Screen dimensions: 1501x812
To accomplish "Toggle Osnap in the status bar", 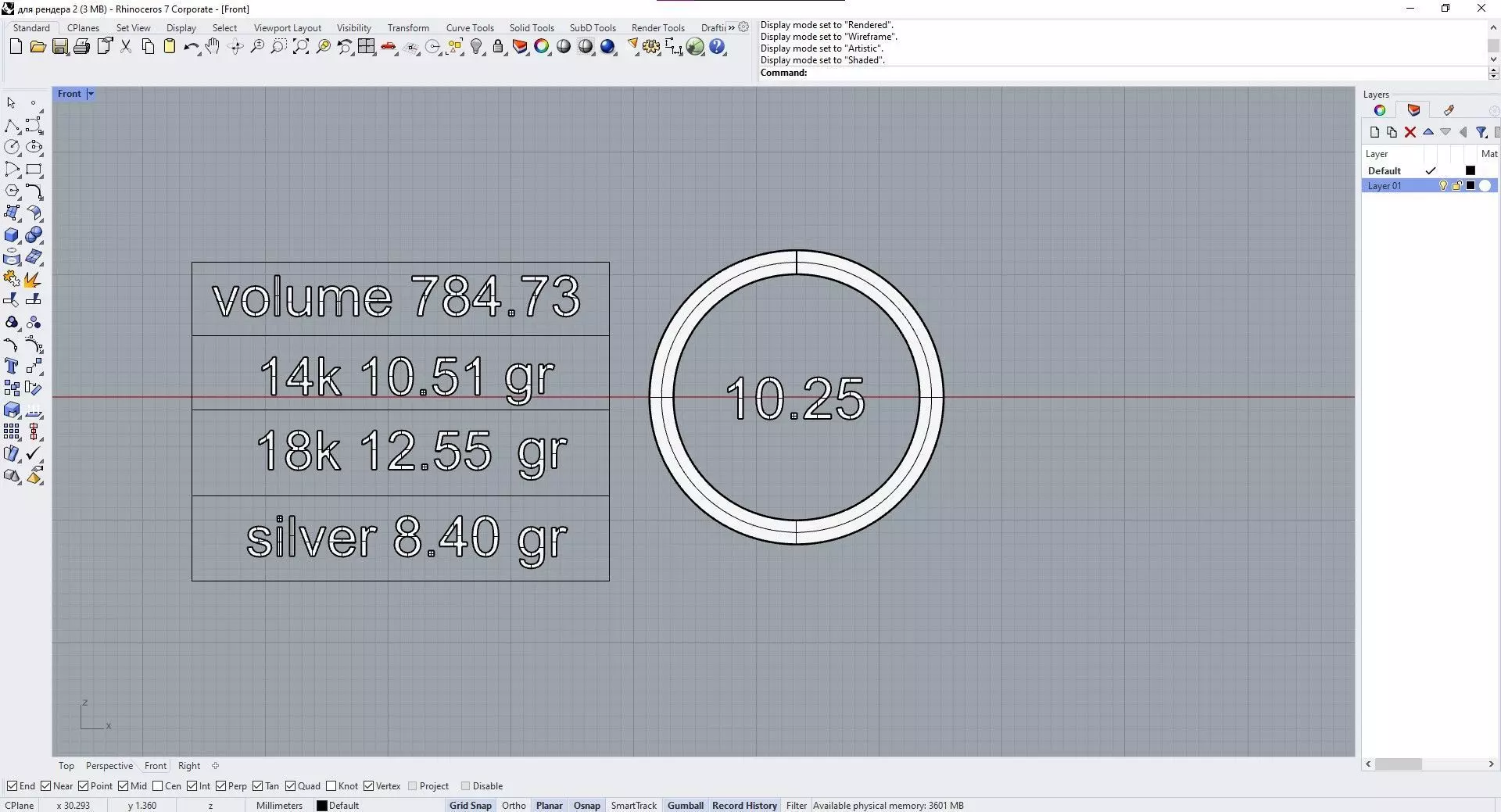I will click(587, 806).
